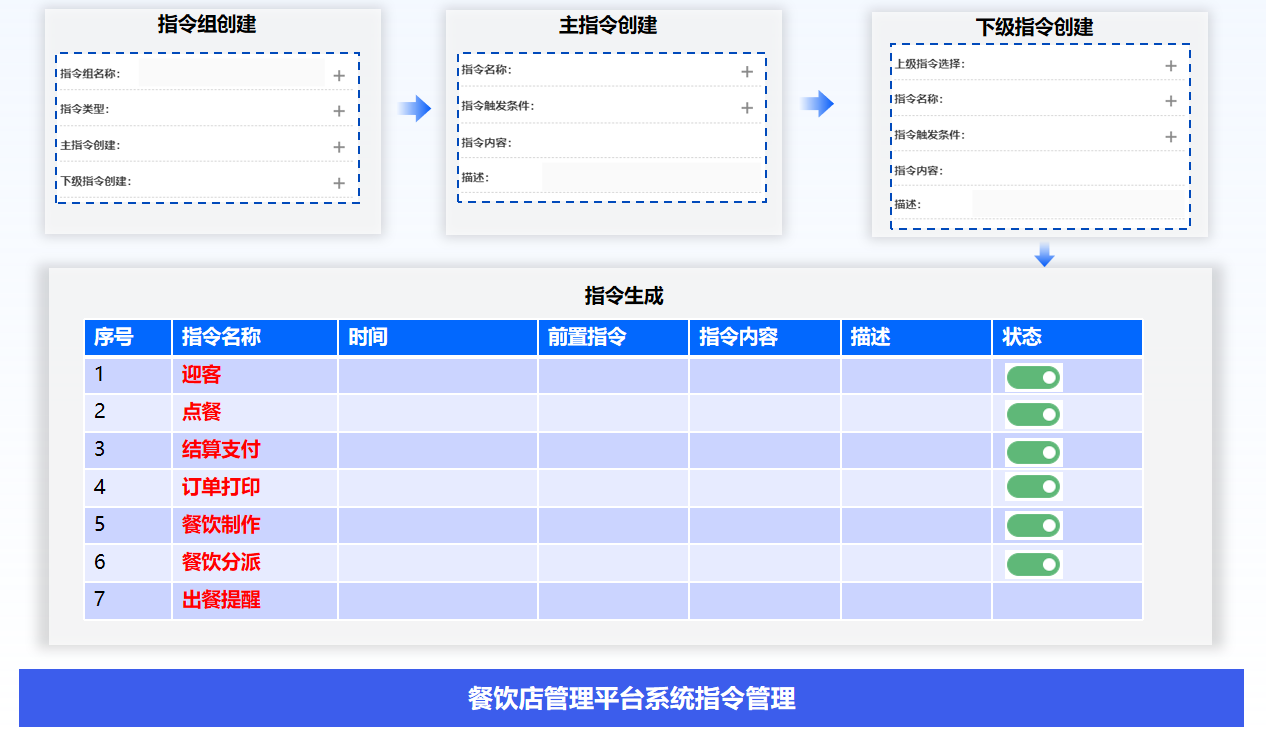
Task: Open the 餐饮制作 instruction name
Action: [221, 525]
